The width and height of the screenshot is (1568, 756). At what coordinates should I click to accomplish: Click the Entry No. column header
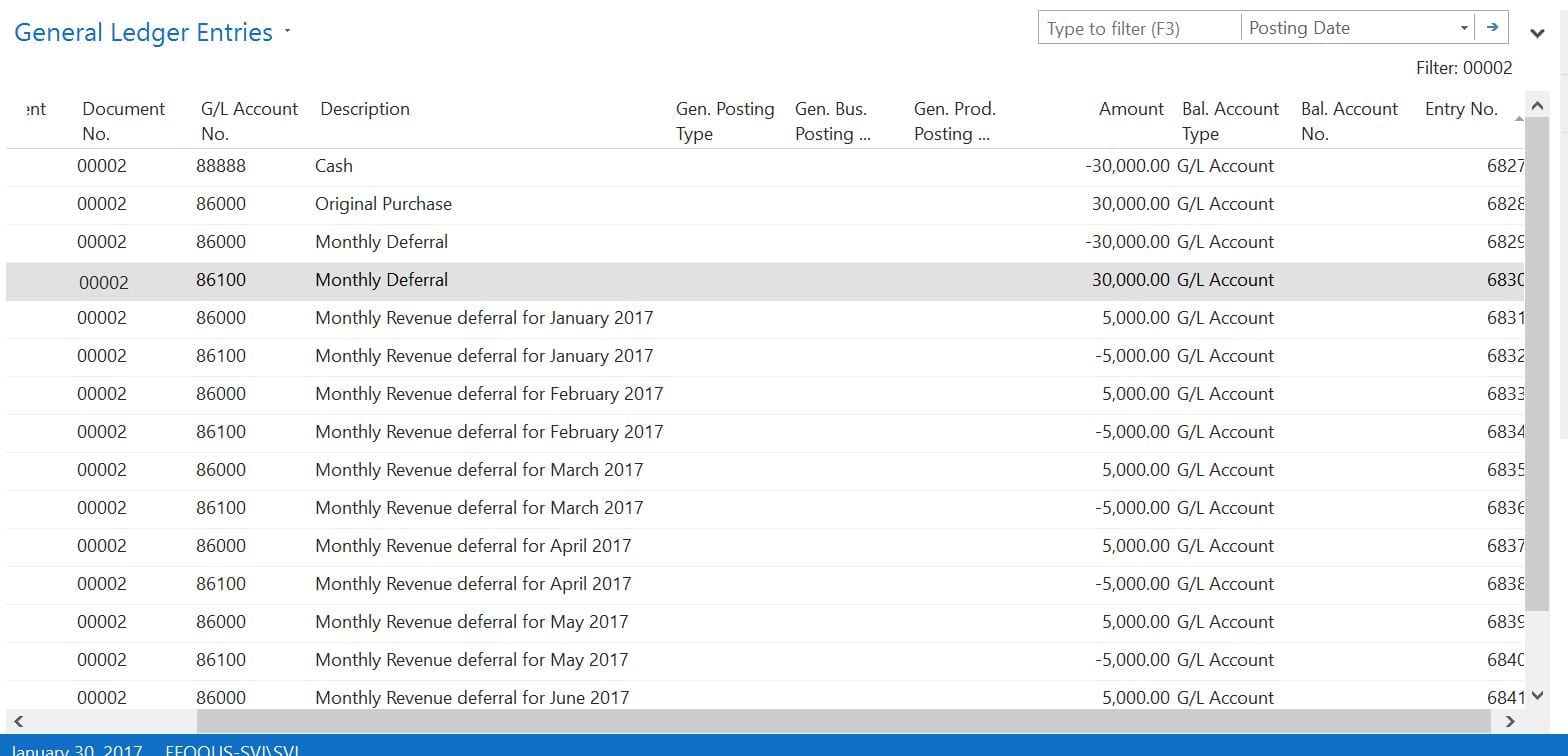pos(1460,109)
